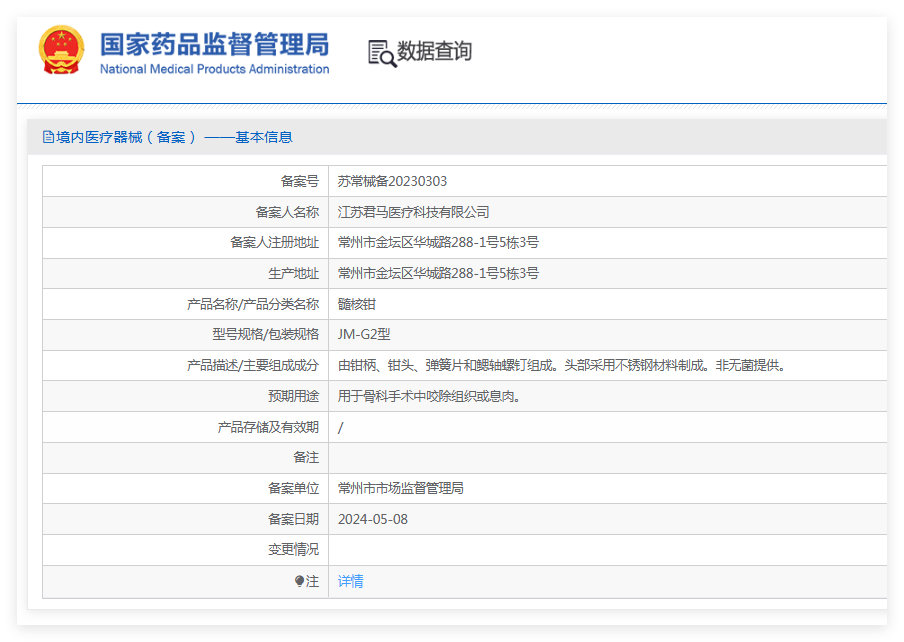
Task: Click the lightbulb icon next to 注
Action: click(x=299, y=581)
